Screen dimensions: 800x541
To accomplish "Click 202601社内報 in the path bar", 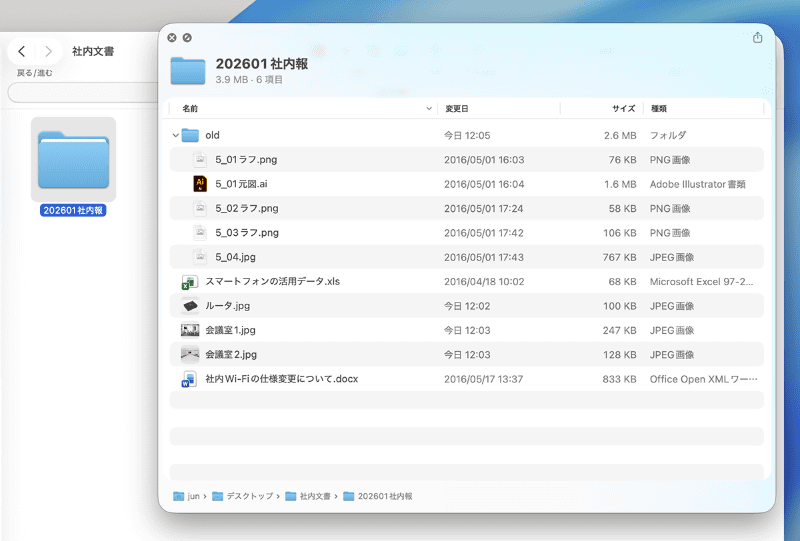I will pyautogui.click(x=385, y=496).
